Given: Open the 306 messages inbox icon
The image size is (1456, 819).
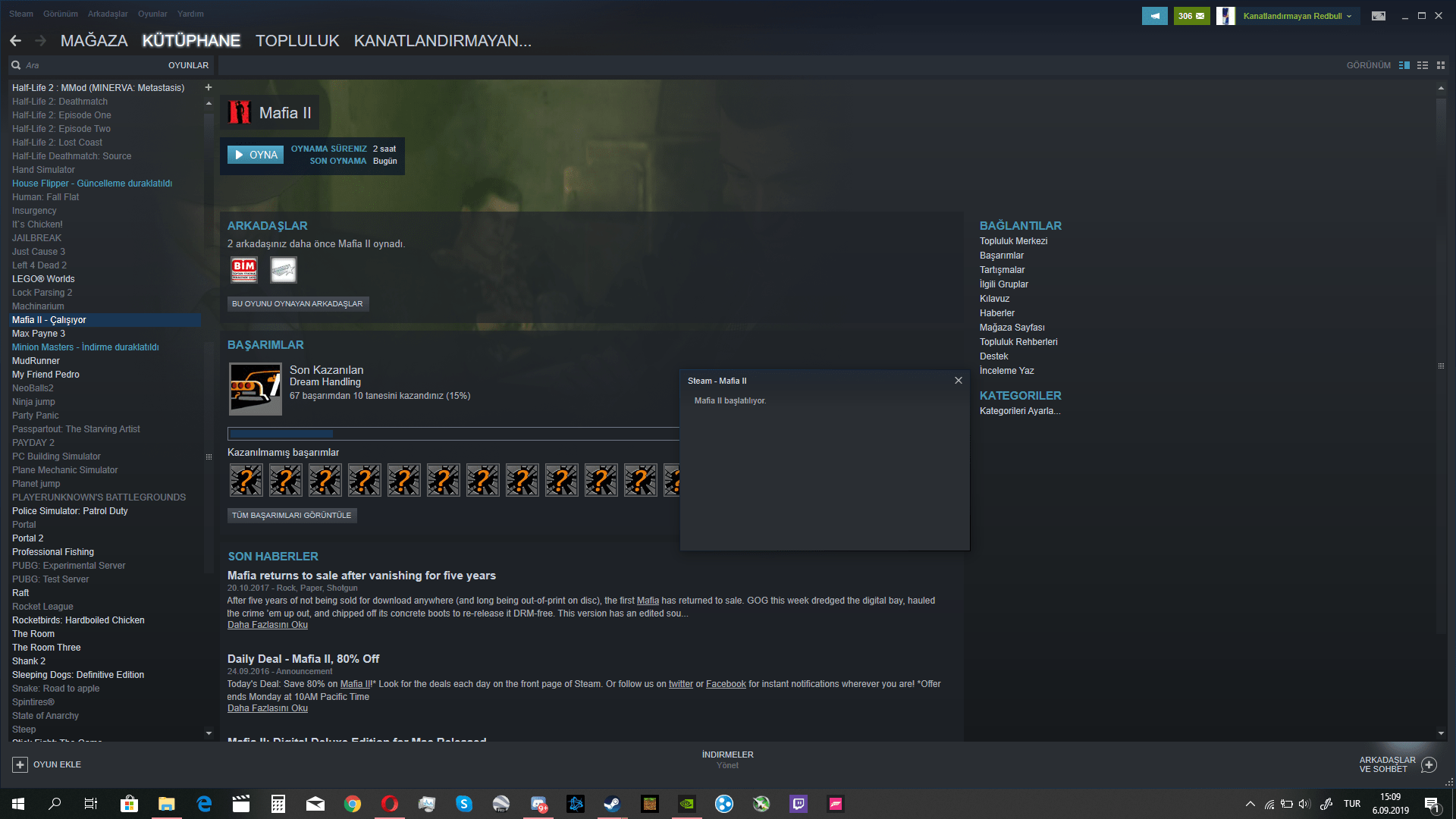Looking at the screenshot, I should coord(1191,16).
